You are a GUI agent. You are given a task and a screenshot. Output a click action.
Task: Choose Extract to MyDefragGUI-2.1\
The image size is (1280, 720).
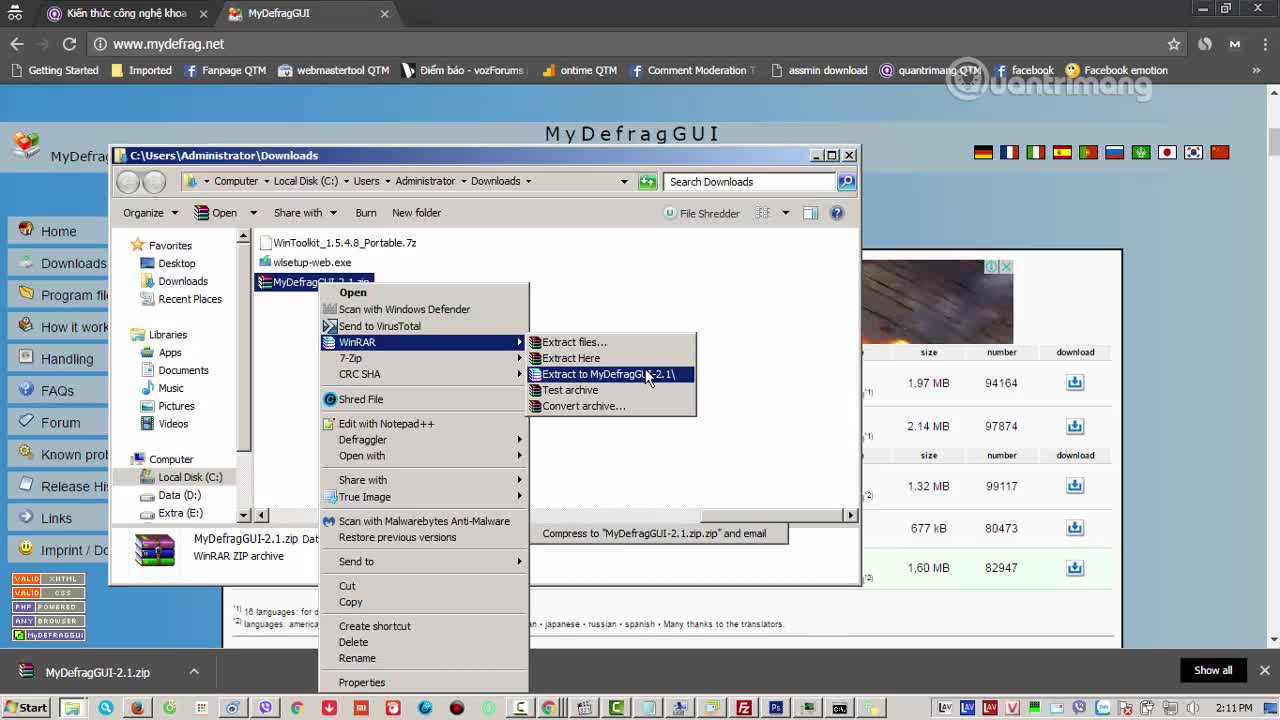pyautogui.click(x=611, y=374)
